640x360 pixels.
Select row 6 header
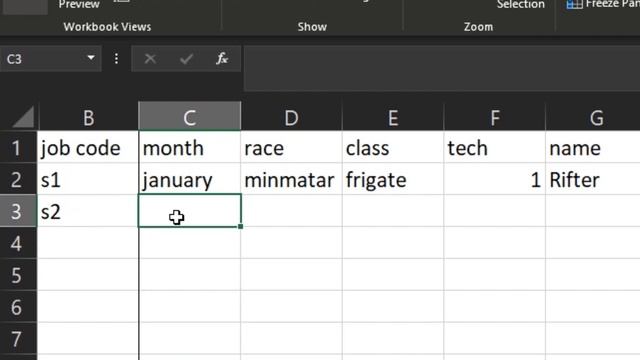click(x=18, y=307)
